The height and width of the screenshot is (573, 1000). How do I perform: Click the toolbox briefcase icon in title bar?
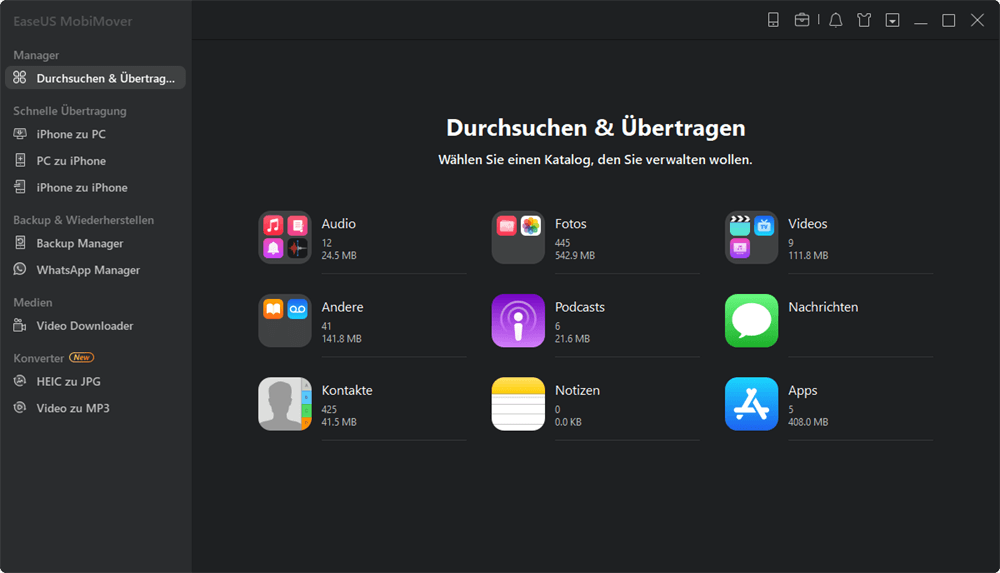(802, 20)
